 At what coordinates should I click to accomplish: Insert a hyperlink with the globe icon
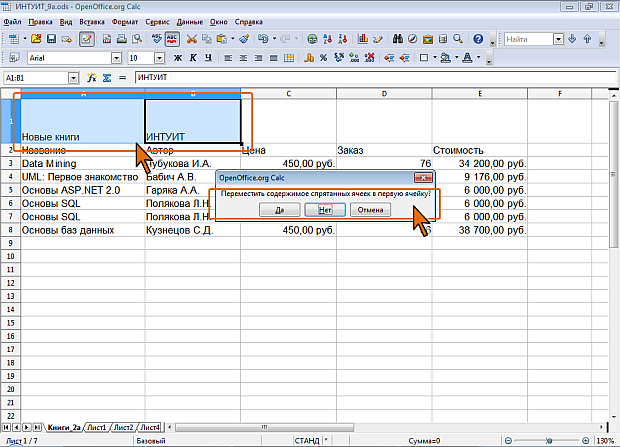coord(312,39)
